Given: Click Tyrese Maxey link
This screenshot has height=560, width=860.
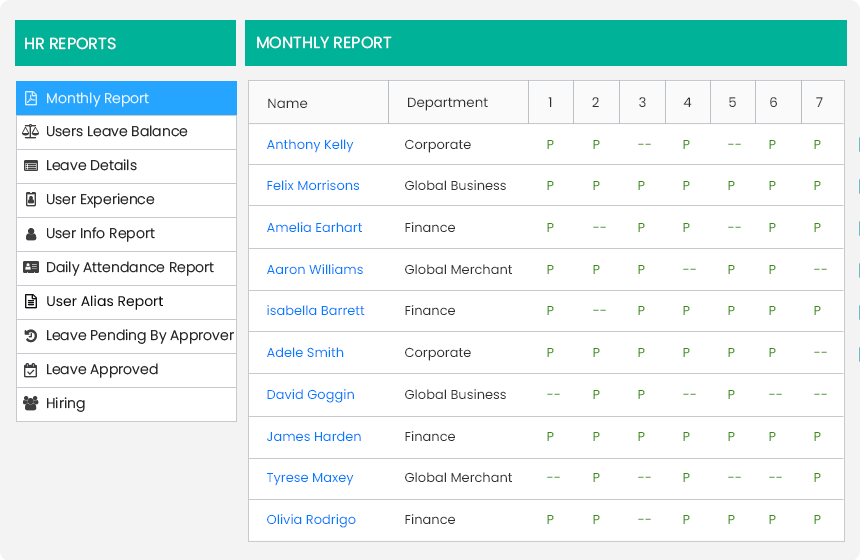Looking at the screenshot, I should coord(310,478).
